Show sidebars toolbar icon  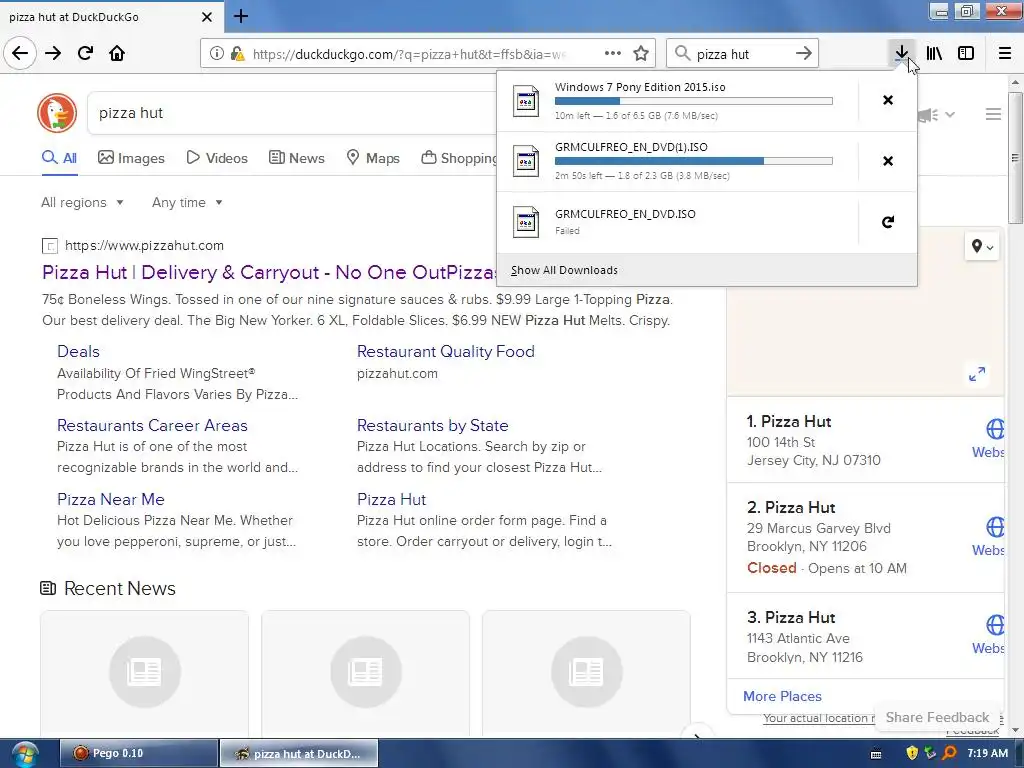click(x=966, y=54)
